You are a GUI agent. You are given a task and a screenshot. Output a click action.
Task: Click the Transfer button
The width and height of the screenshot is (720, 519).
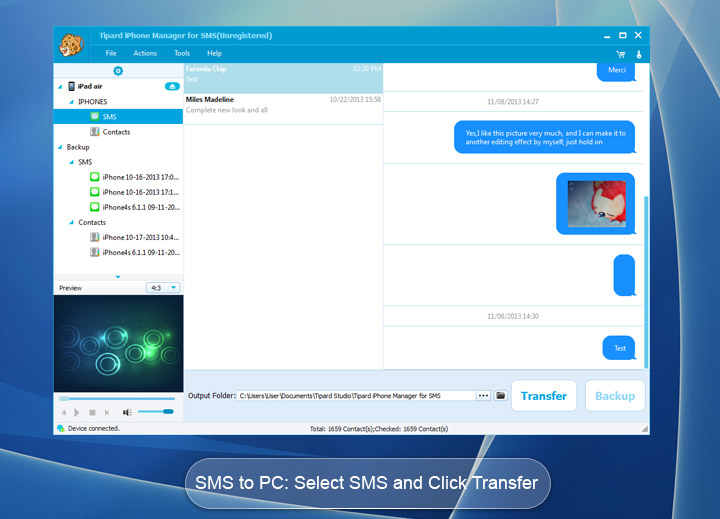click(x=544, y=396)
